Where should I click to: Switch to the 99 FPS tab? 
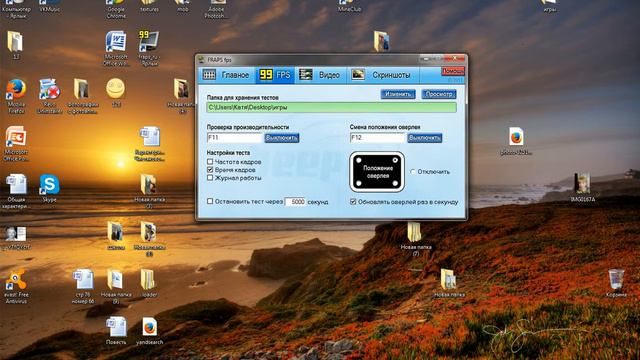(275, 75)
